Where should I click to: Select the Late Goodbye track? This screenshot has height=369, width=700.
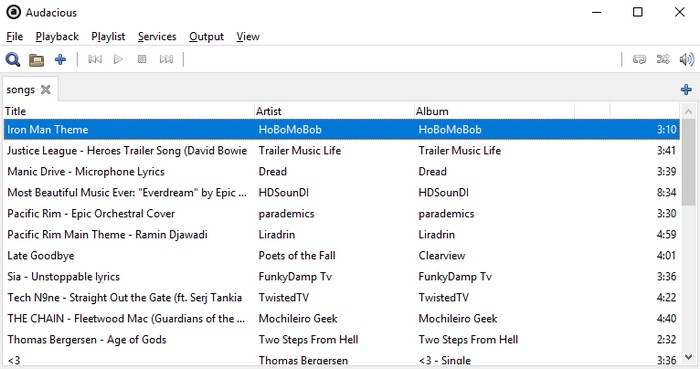click(342, 255)
